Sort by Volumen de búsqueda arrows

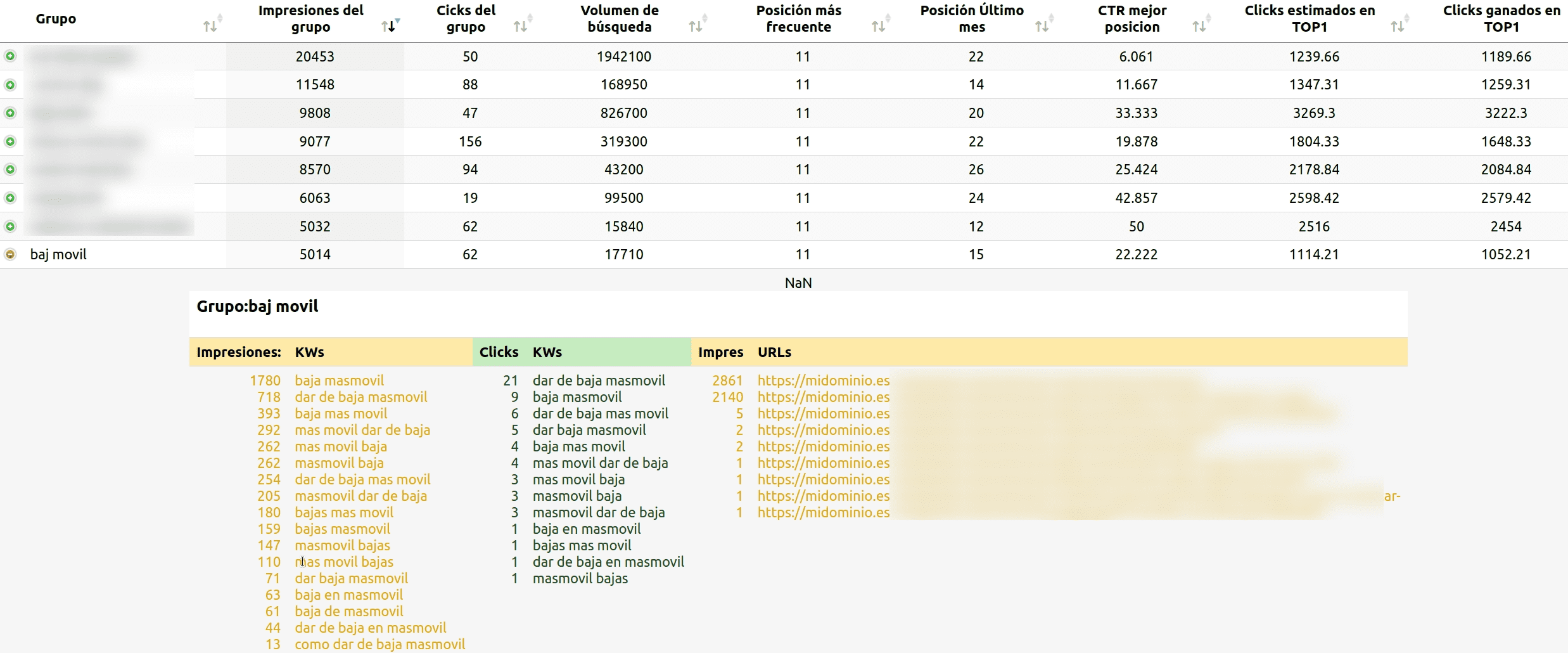click(x=698, y=24)
